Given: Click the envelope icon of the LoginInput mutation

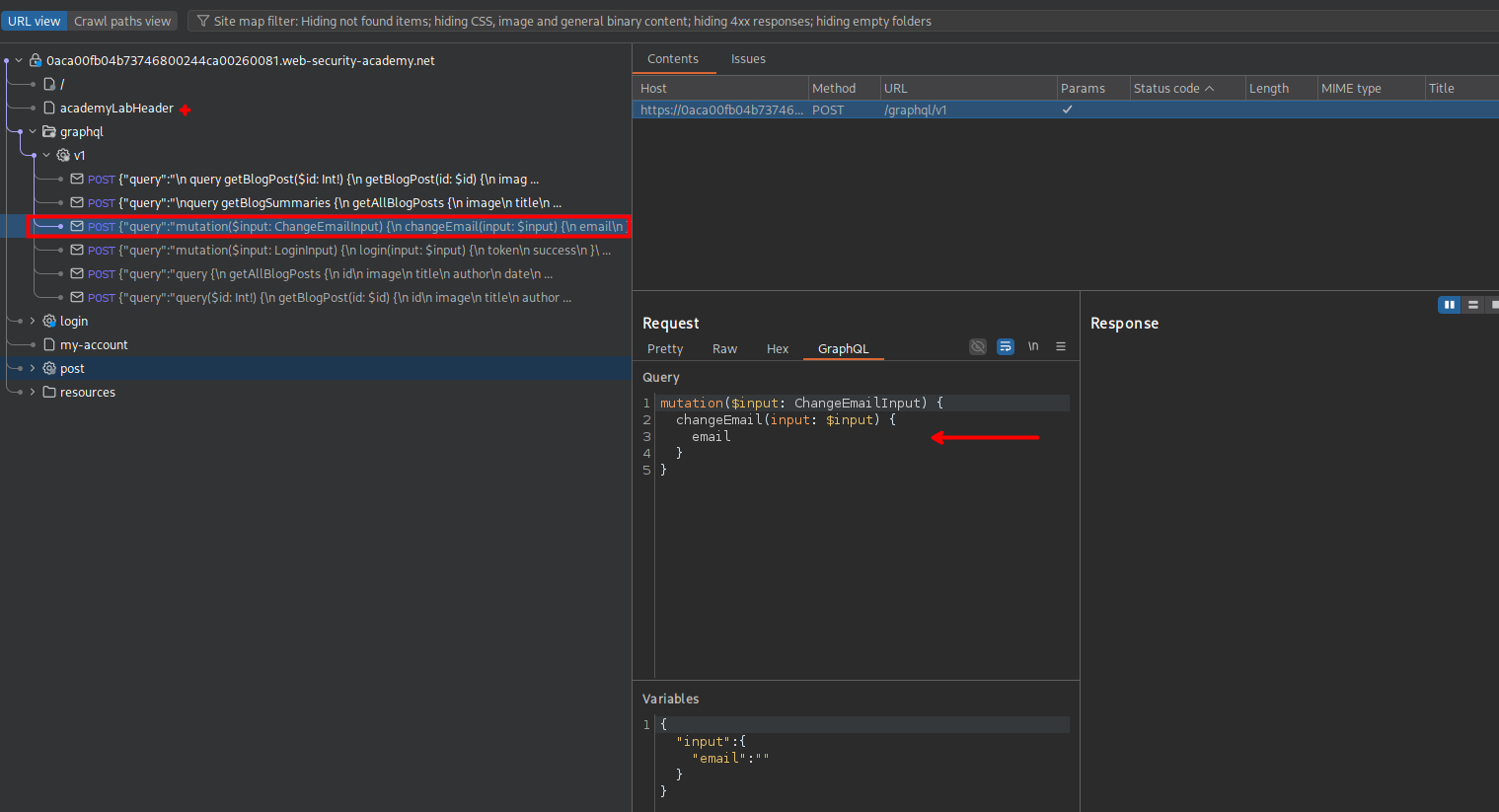Looking at the screenshot, I should tap(77, 250).
